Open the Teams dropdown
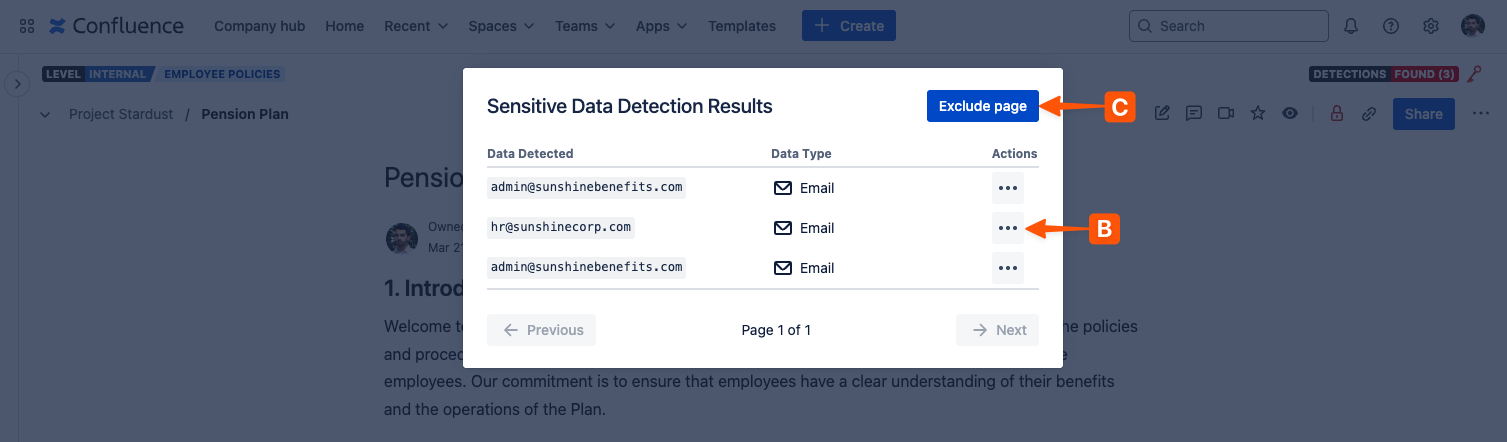The image size is (1507, 442). (585, 26)
